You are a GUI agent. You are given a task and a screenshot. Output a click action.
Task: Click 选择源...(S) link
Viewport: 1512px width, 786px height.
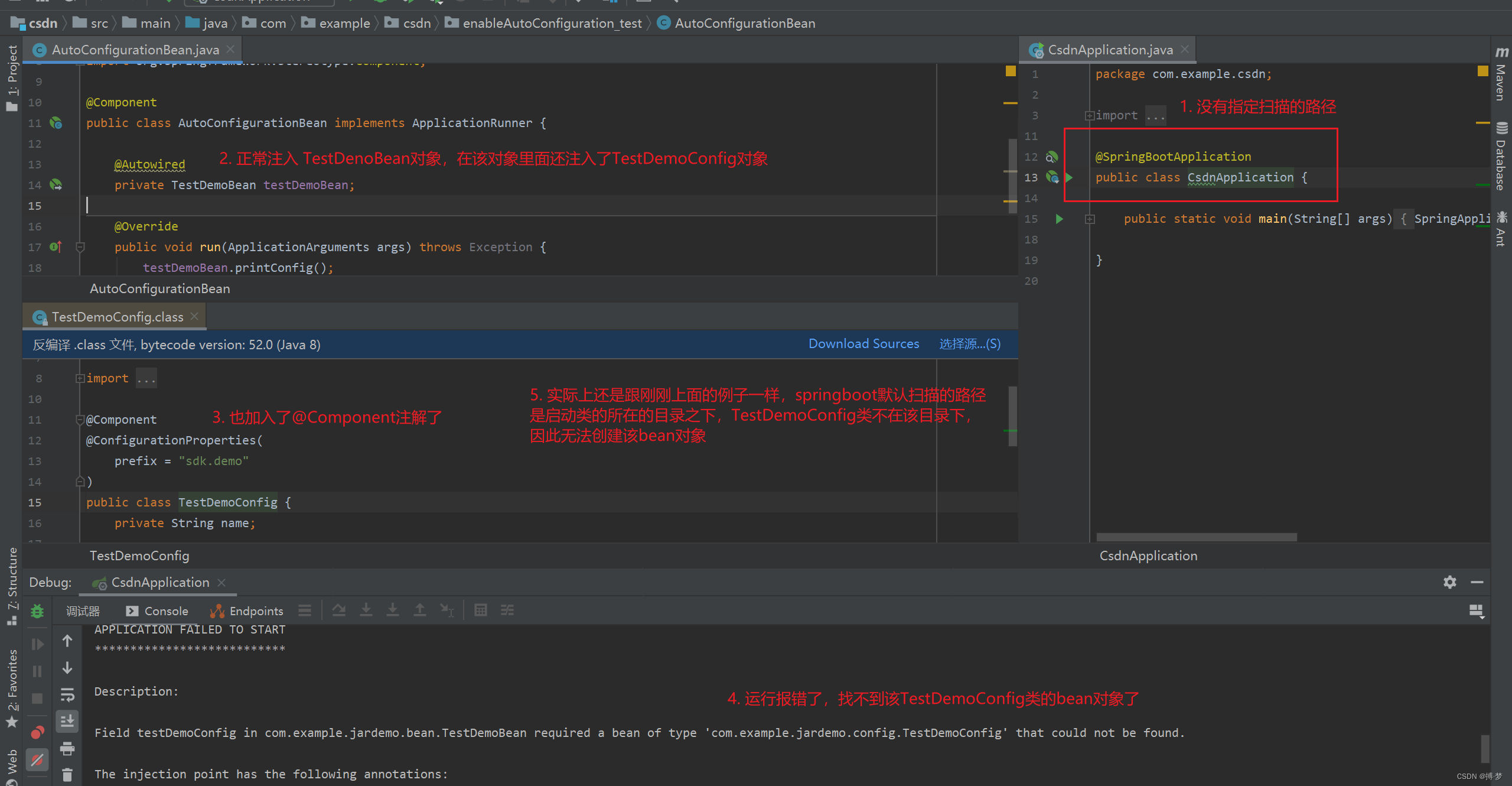[x=970, y=344]
